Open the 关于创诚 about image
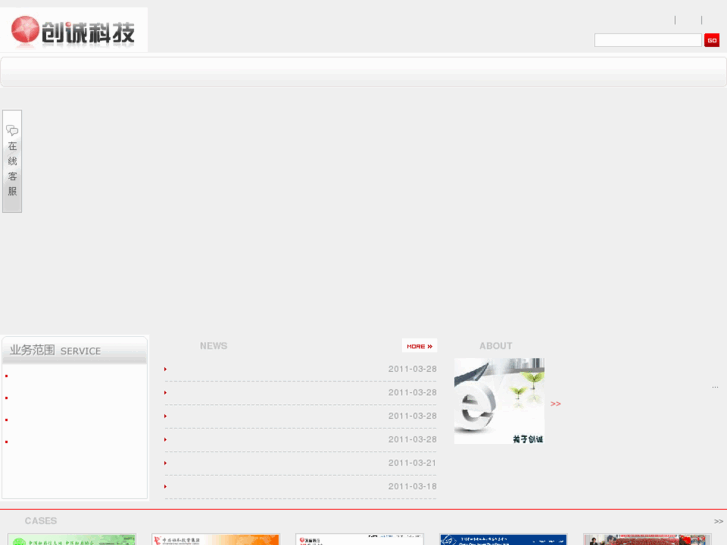This screenshot has width=727, height=545. [499, 401]
